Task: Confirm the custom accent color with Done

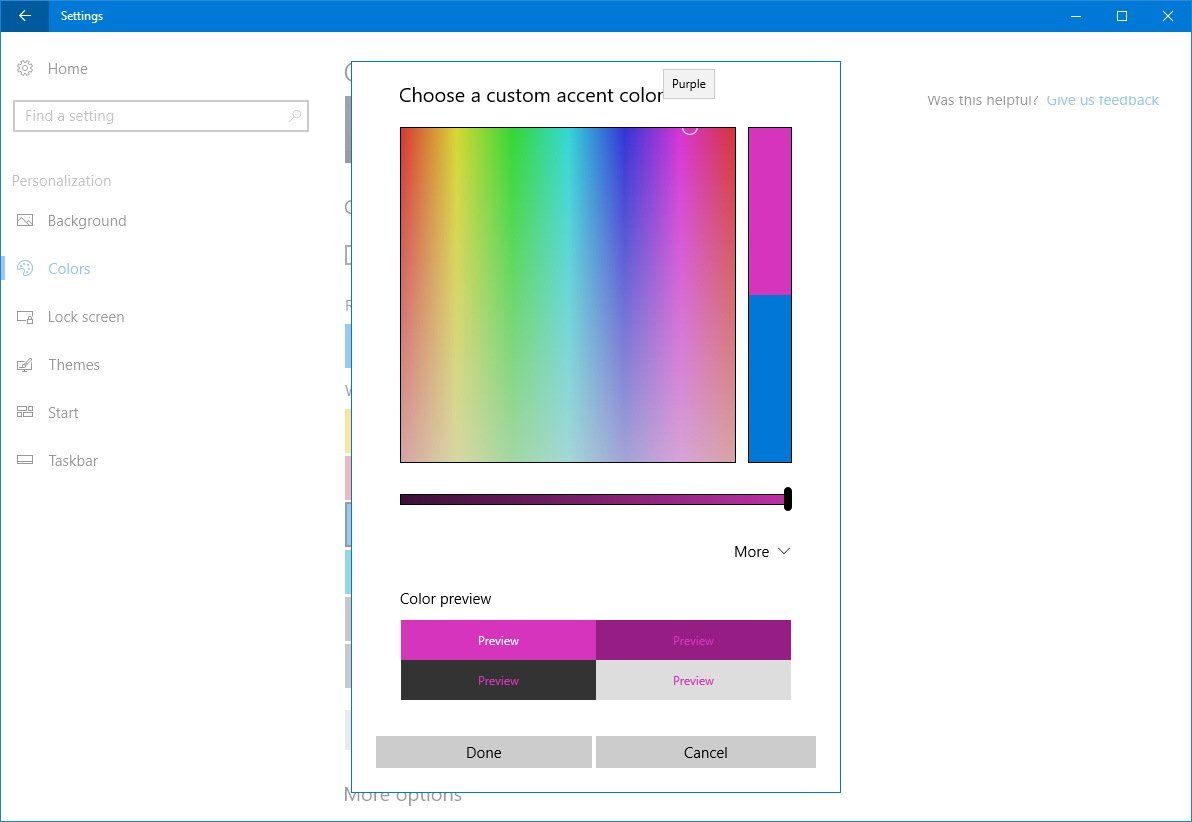Action: click(x=483, y=752)
